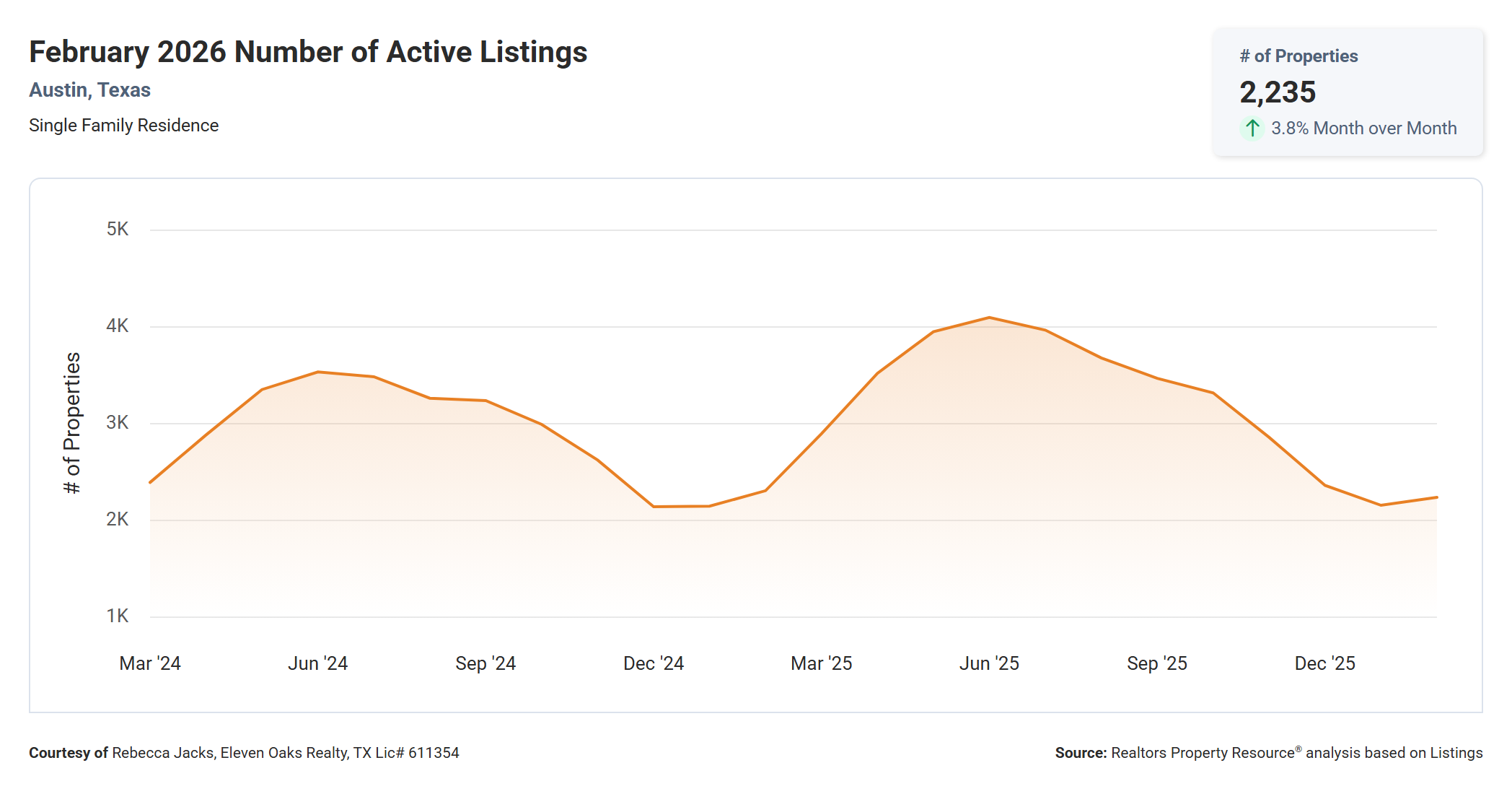Click the chart title 'February 2026 Number of Active Listings'
The height and width of the screenshot is (794, 1512).
308,52
